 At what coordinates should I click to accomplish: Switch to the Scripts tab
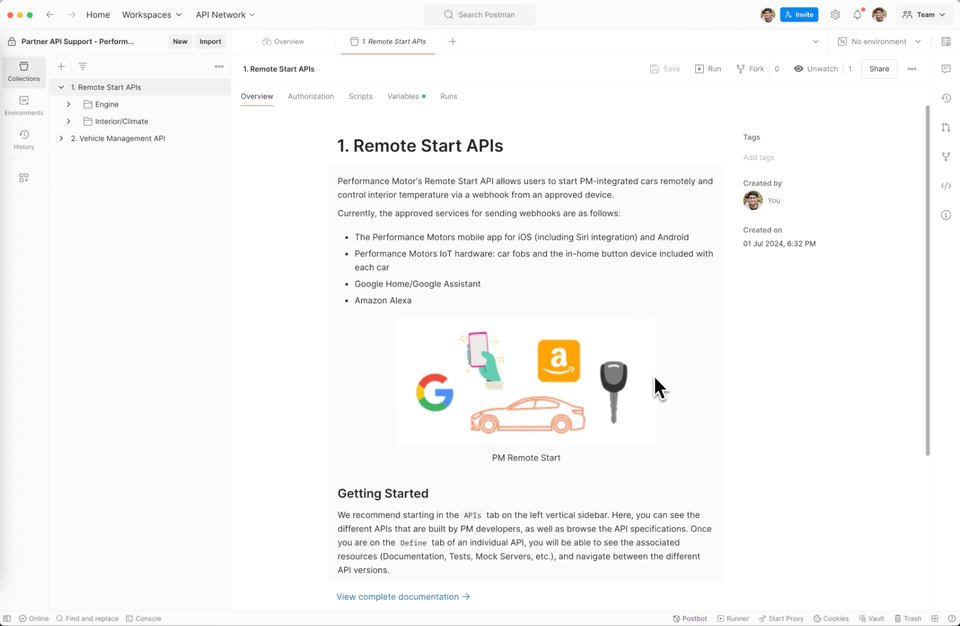(361, 96)
